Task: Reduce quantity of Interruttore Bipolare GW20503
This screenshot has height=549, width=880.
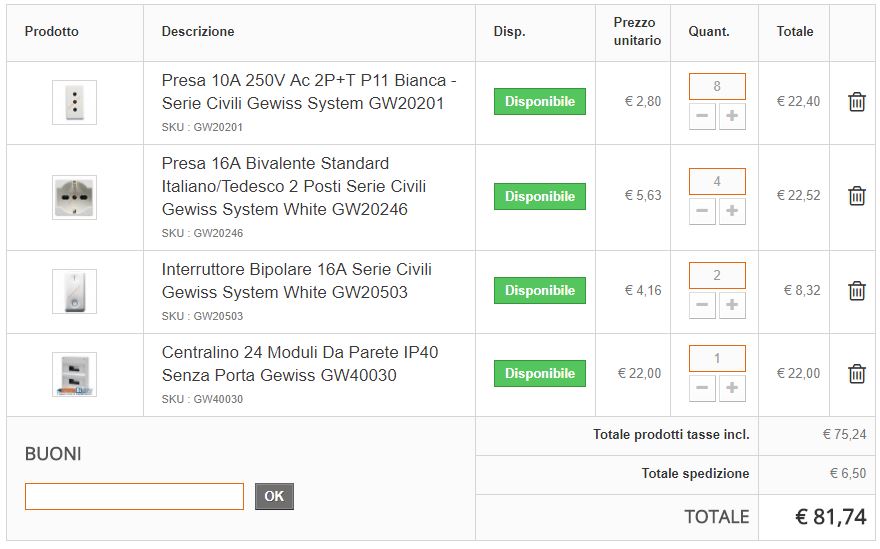Action: (x=702, y=305)
